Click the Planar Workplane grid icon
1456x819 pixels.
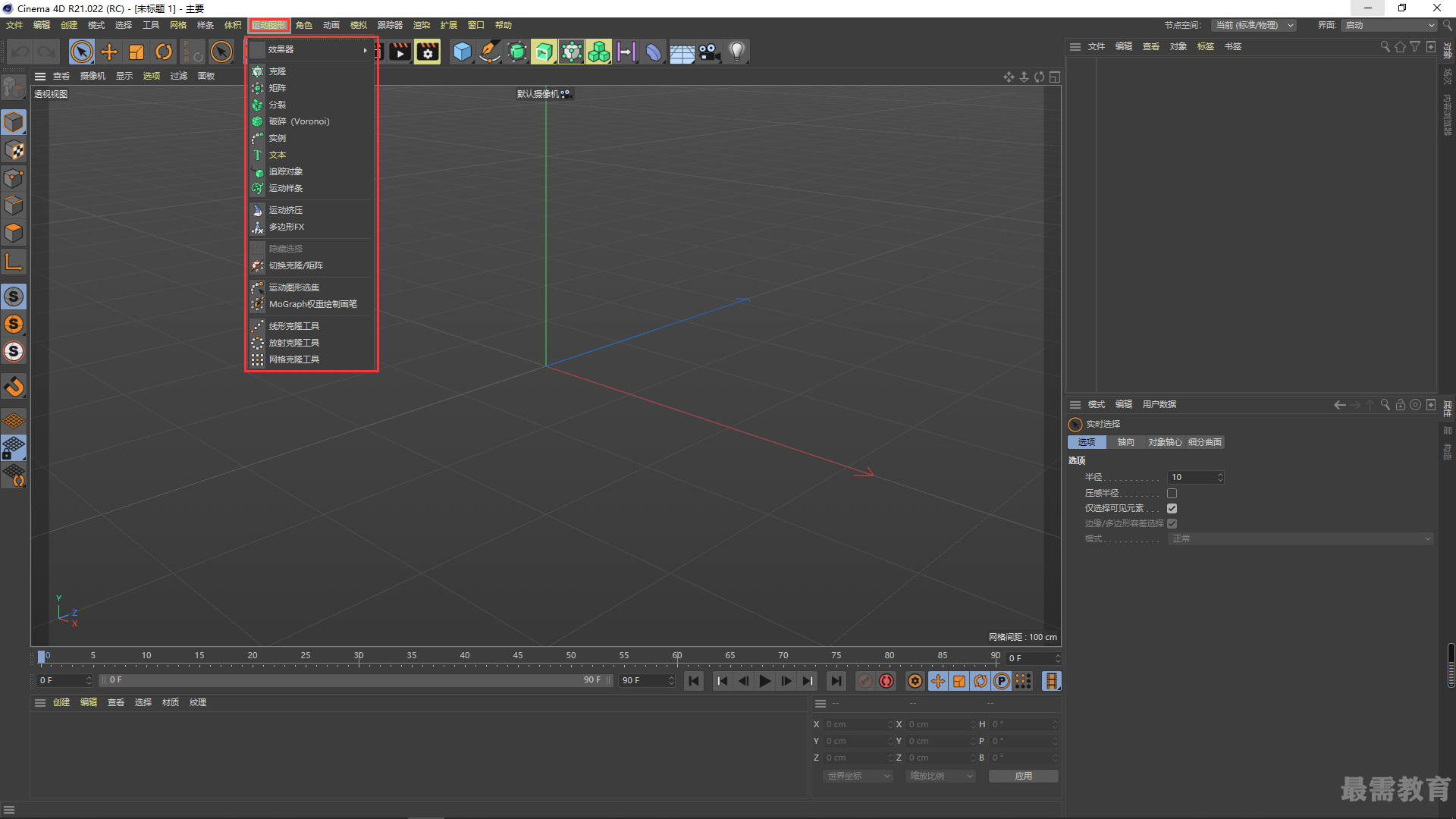[14, 420]
